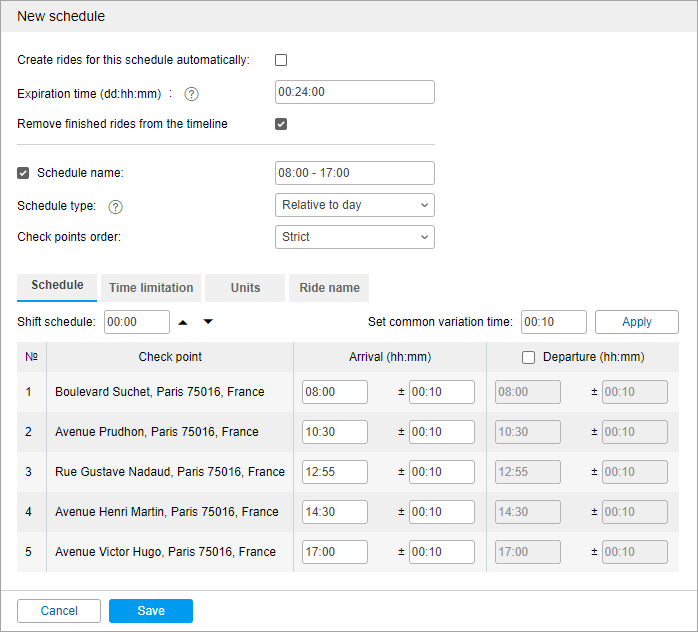Click the Expiration time input field
The width and height of the screenshot is (698, 632).
[x=354, y=92]
